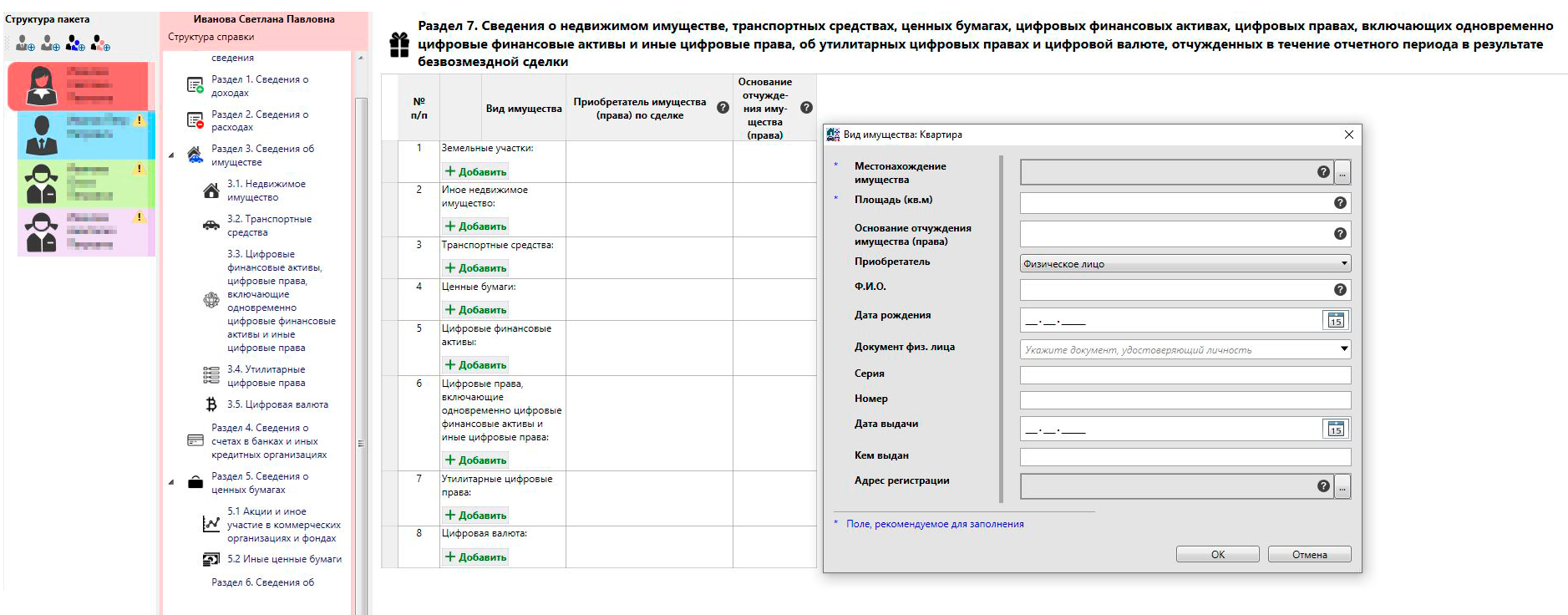
Task: Click the Серия input field
Action: 1185,374
